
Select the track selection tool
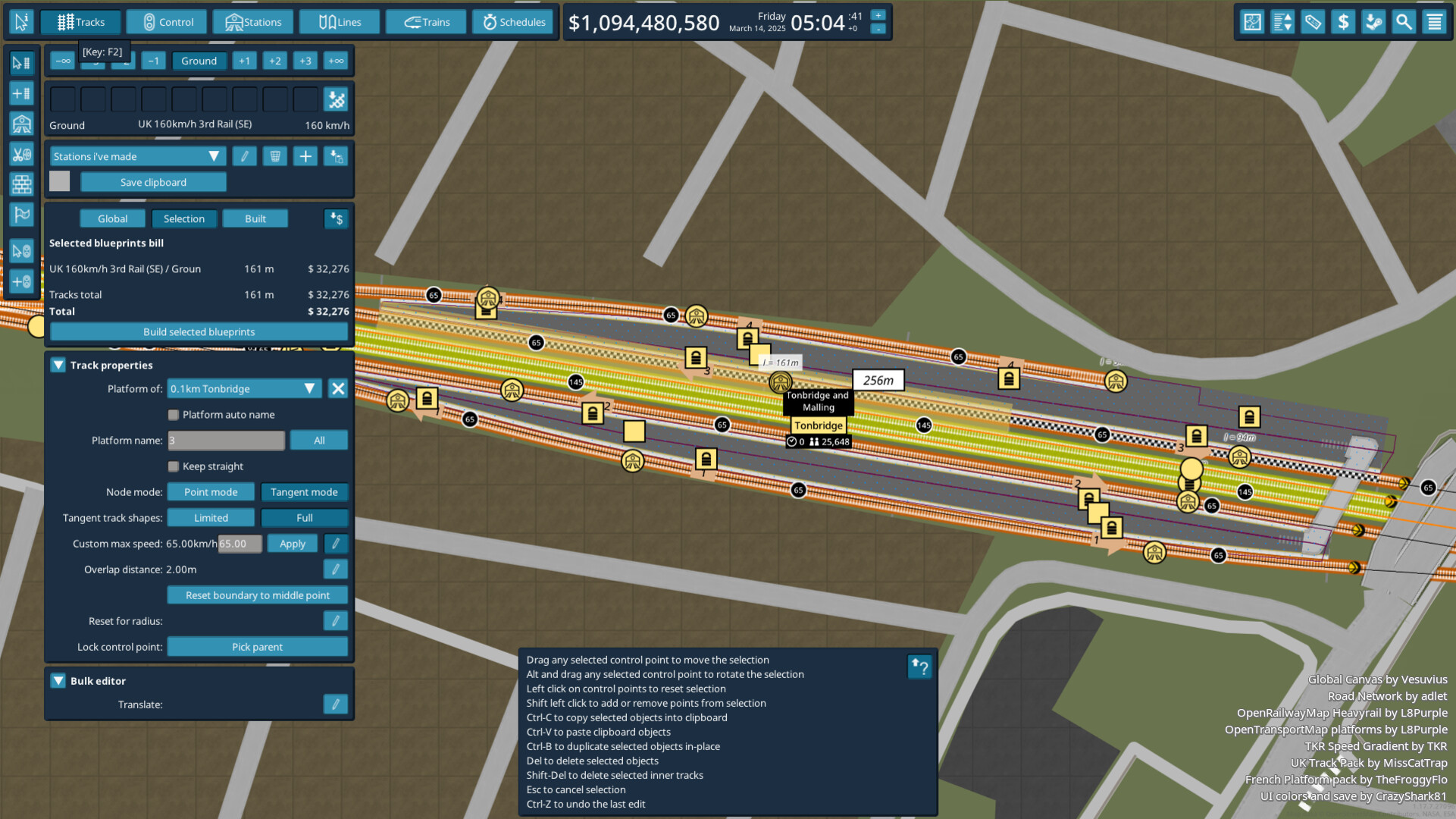coord(21,63)
